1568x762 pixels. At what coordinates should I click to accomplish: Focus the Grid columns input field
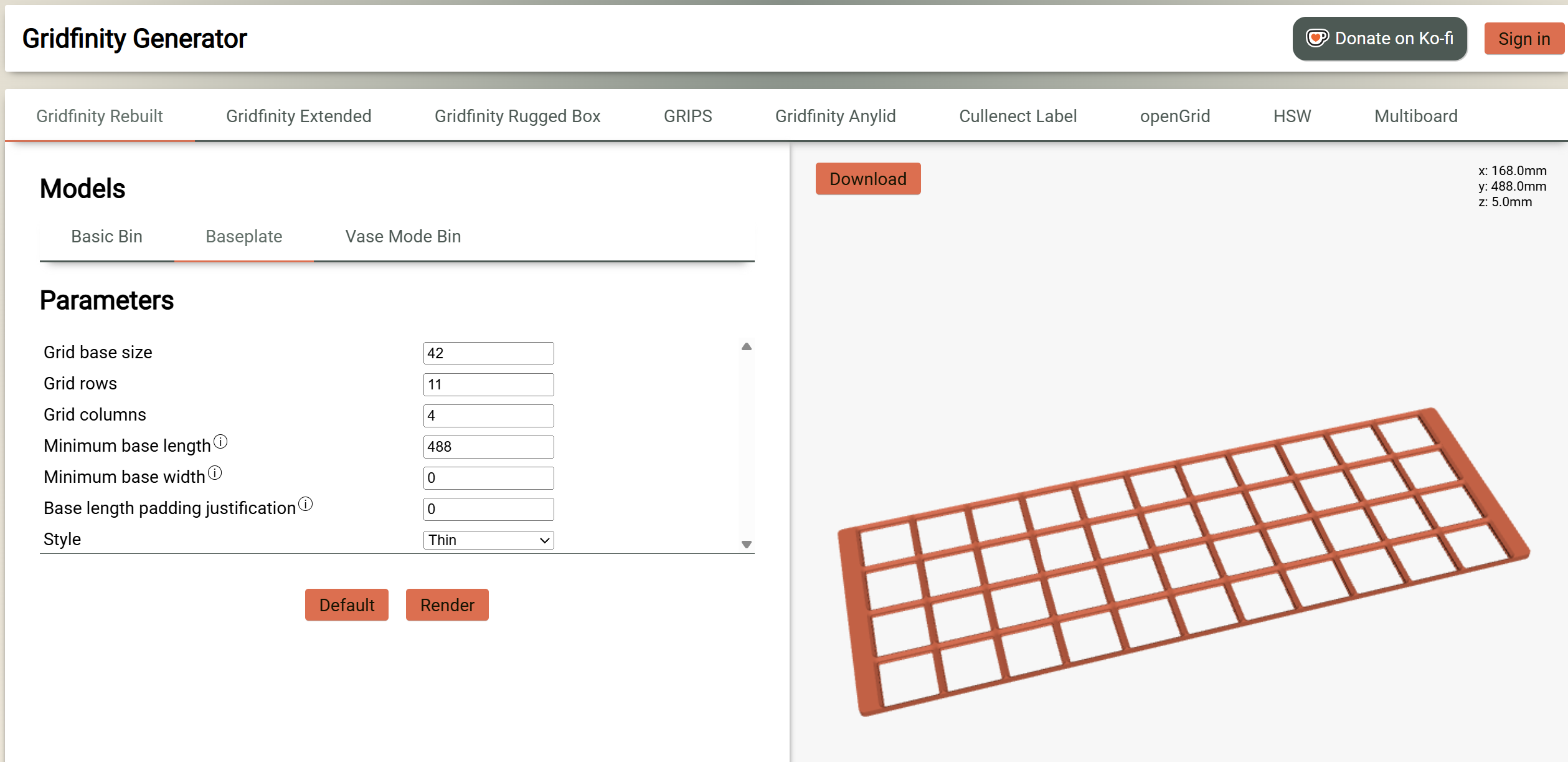click(x=489, y=416)
